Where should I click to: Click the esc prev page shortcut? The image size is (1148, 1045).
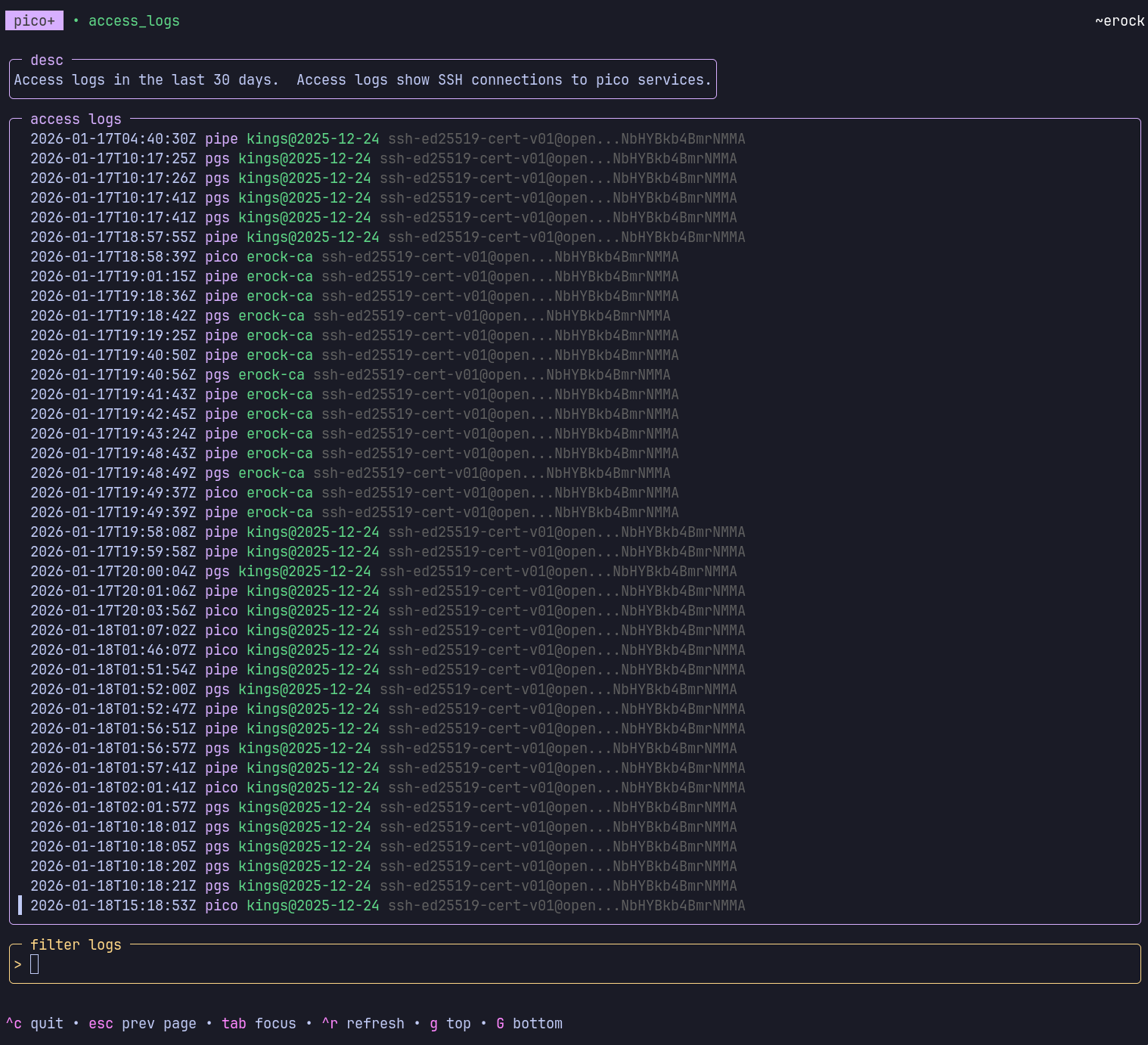(x=142, y=1023)
